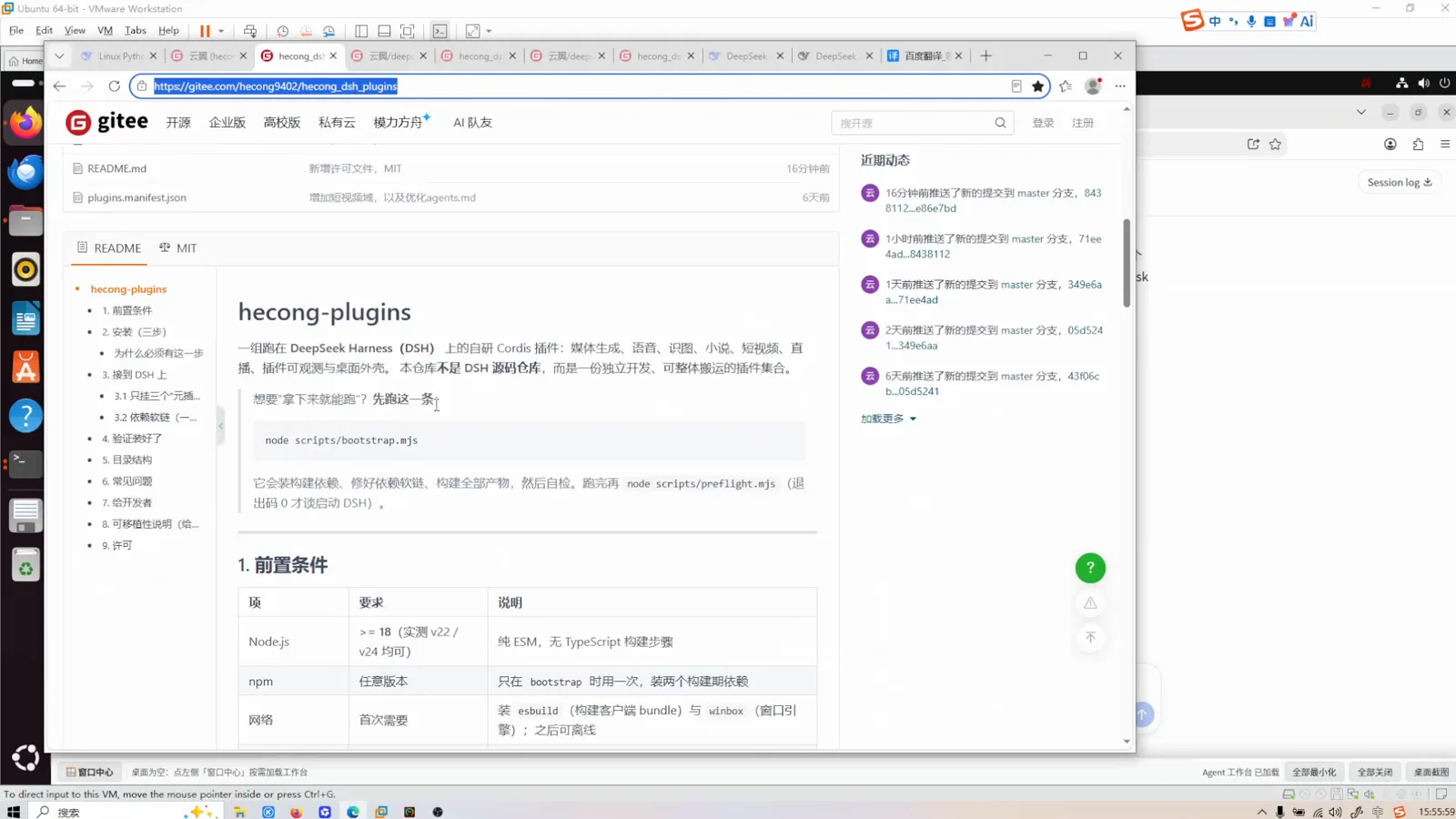Click Session log download button
This screenshot has height=819, width=1456.
pyautogui.click(x=1400, y=182)
